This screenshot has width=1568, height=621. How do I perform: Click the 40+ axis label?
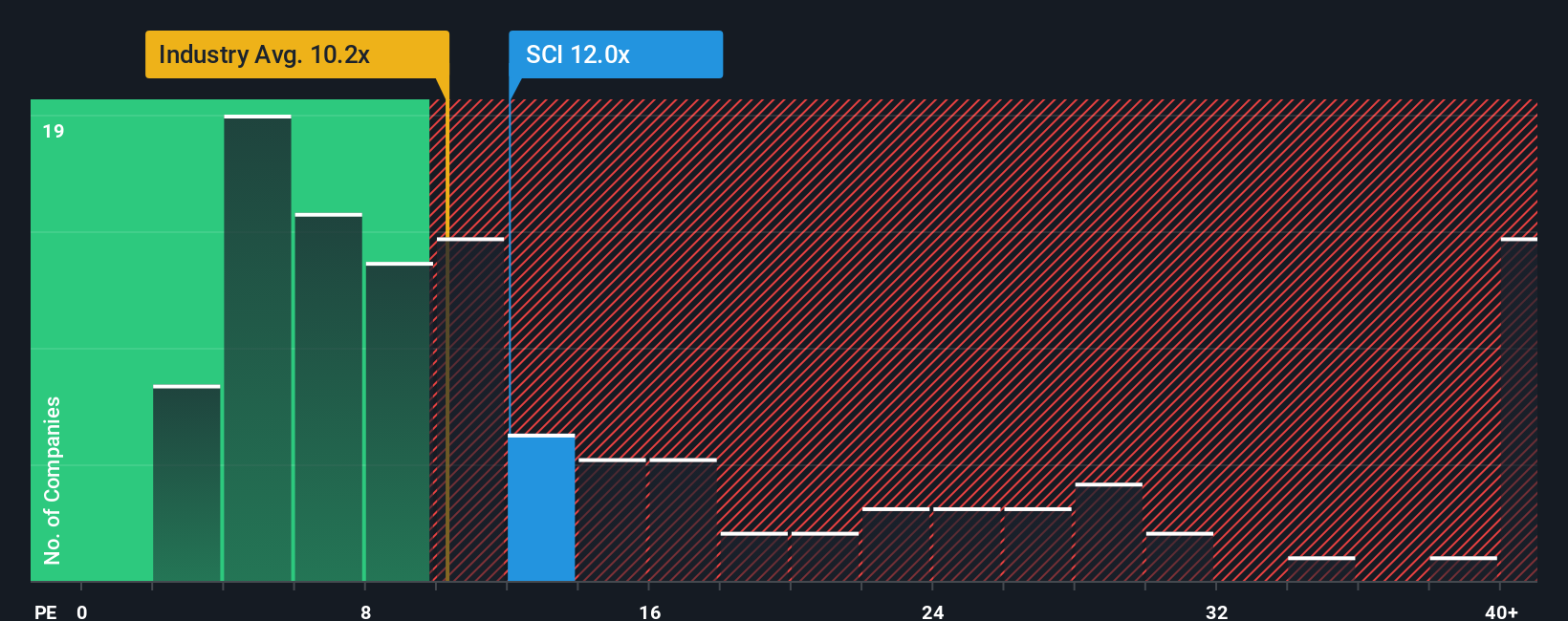1501,611
